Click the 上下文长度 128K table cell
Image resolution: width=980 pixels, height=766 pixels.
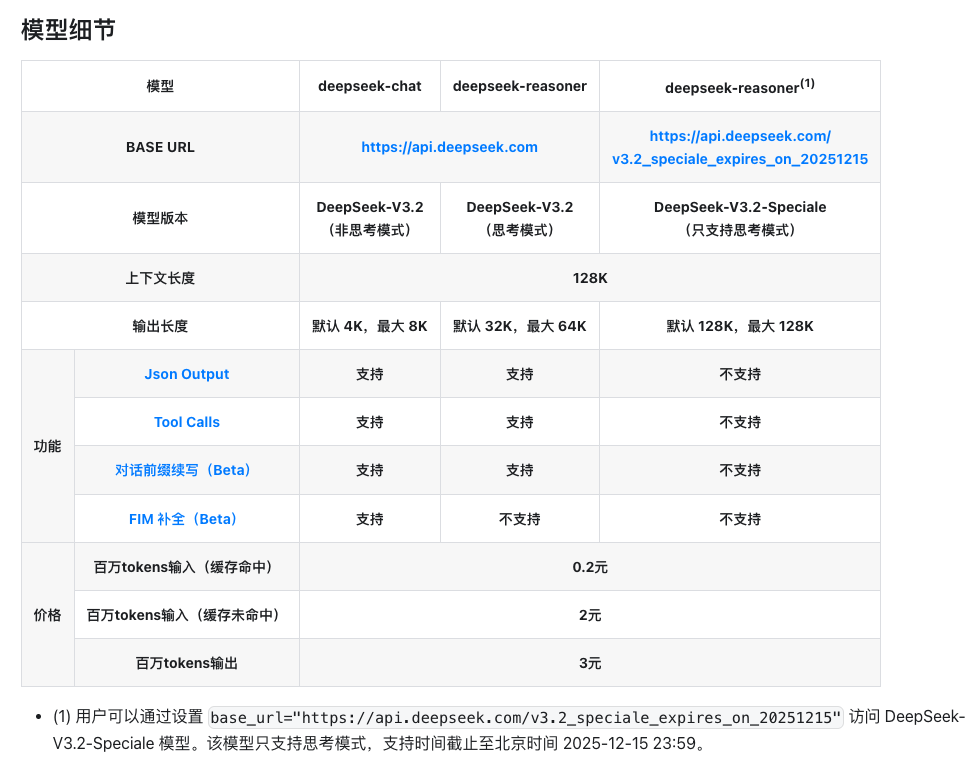pos(589,277)
